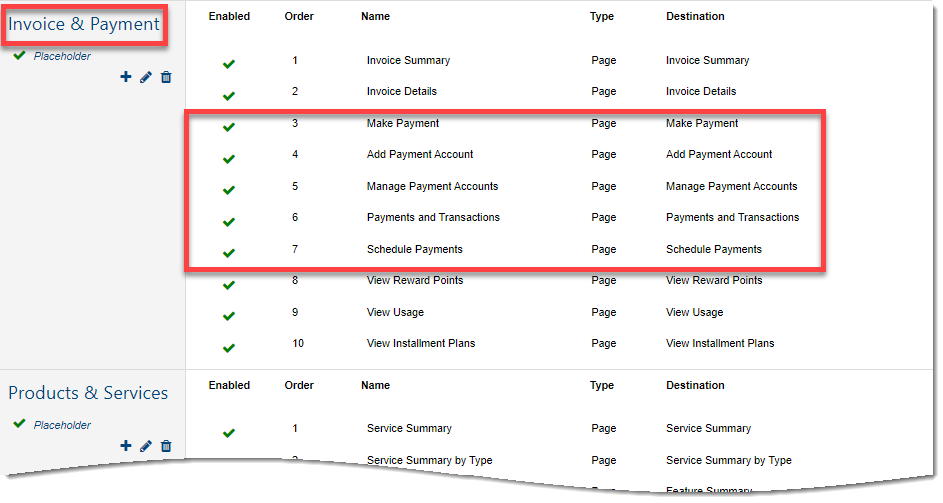The image size is (943, 503).
Task: Click the Enabled header in Invoice & Payment table
Action: pos(229,16)
